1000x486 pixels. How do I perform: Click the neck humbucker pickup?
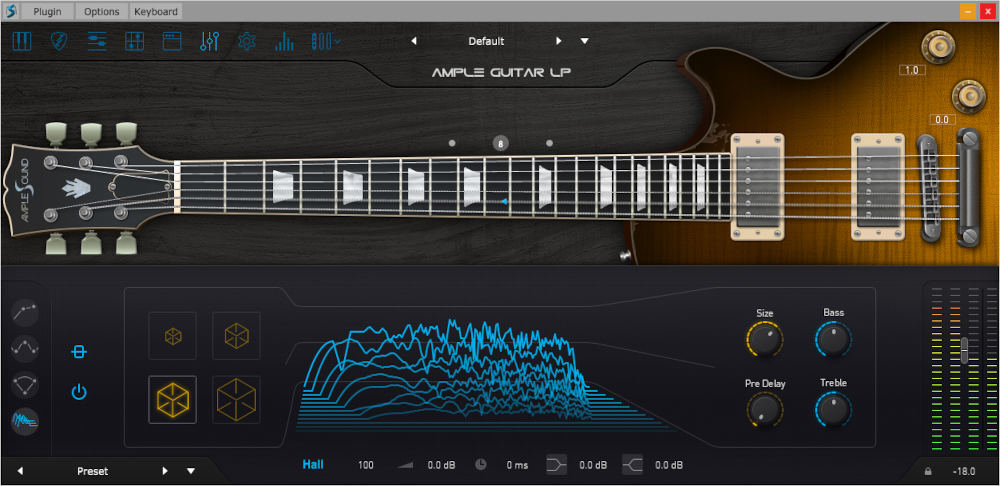click(757, 187)
